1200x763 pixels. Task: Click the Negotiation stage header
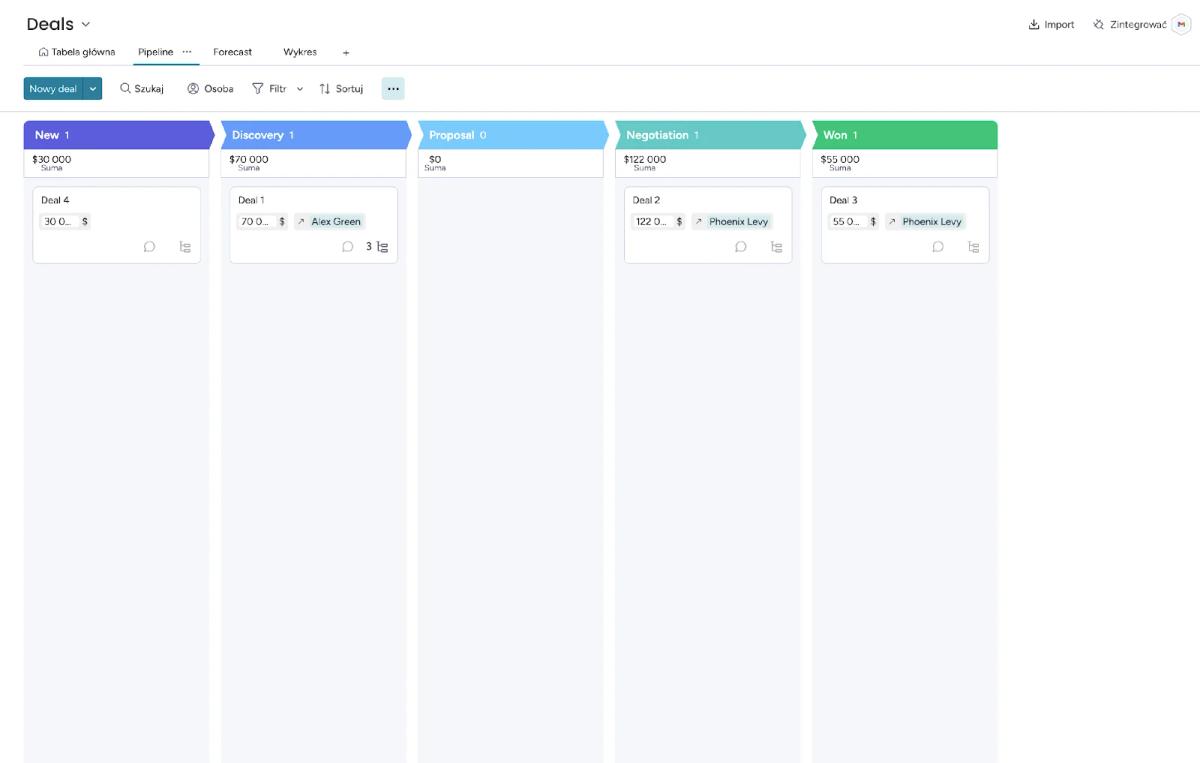(710, 135)
